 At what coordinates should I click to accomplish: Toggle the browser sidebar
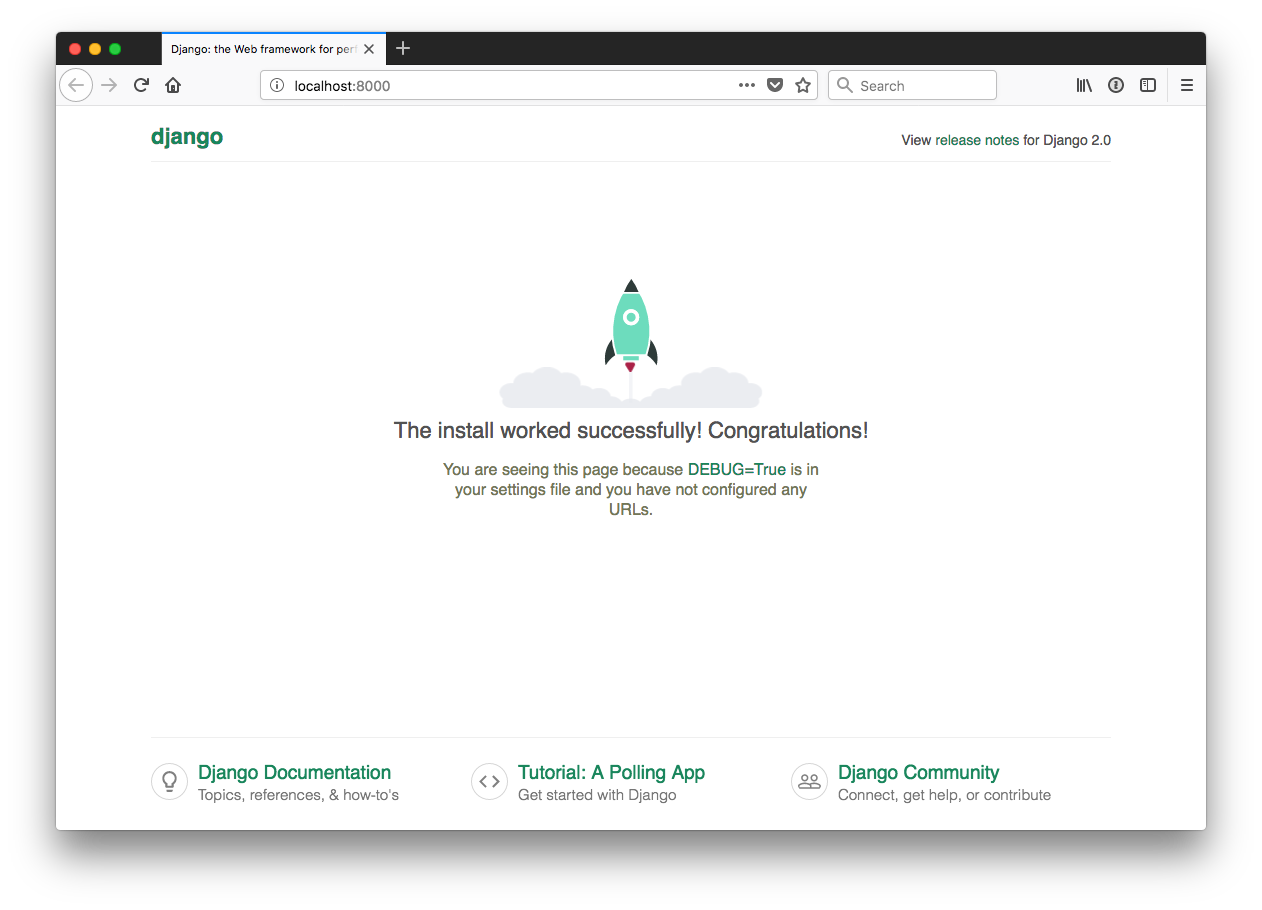coord(1148,85)
